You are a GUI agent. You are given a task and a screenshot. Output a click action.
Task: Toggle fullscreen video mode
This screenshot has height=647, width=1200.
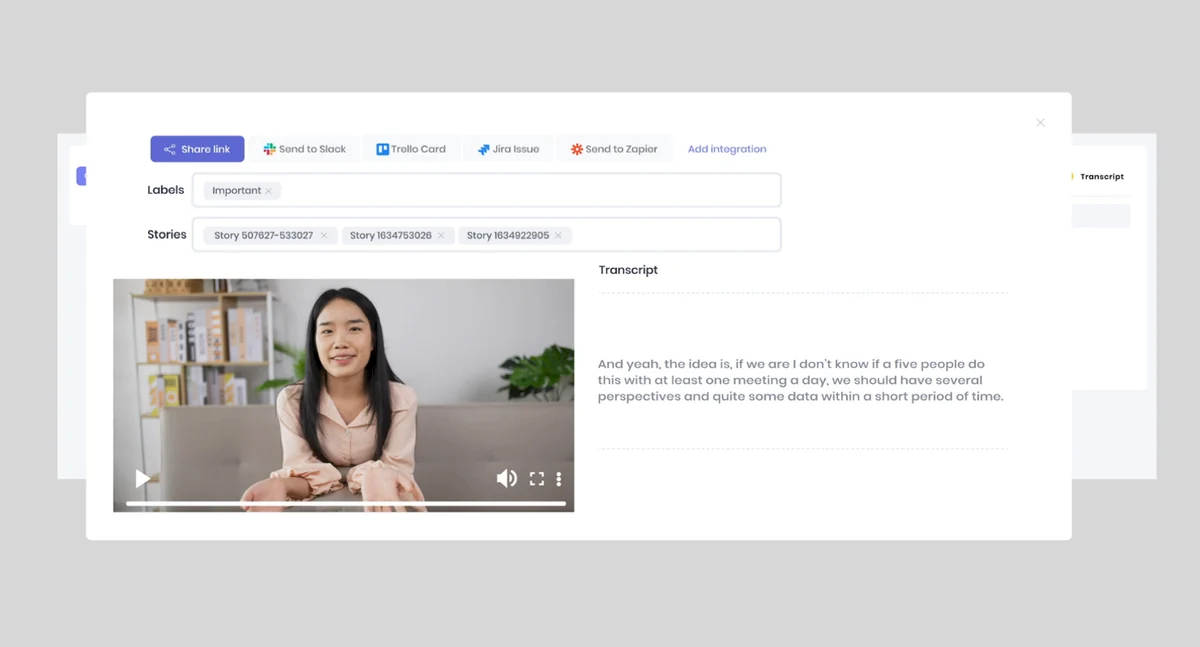pyautogui.click(x=537, y=479)
